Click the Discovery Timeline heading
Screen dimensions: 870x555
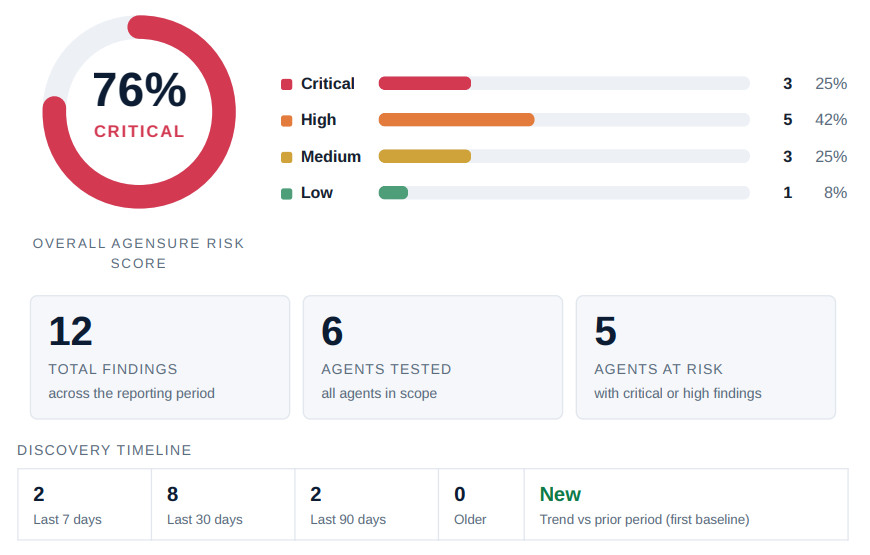(104, 450)
